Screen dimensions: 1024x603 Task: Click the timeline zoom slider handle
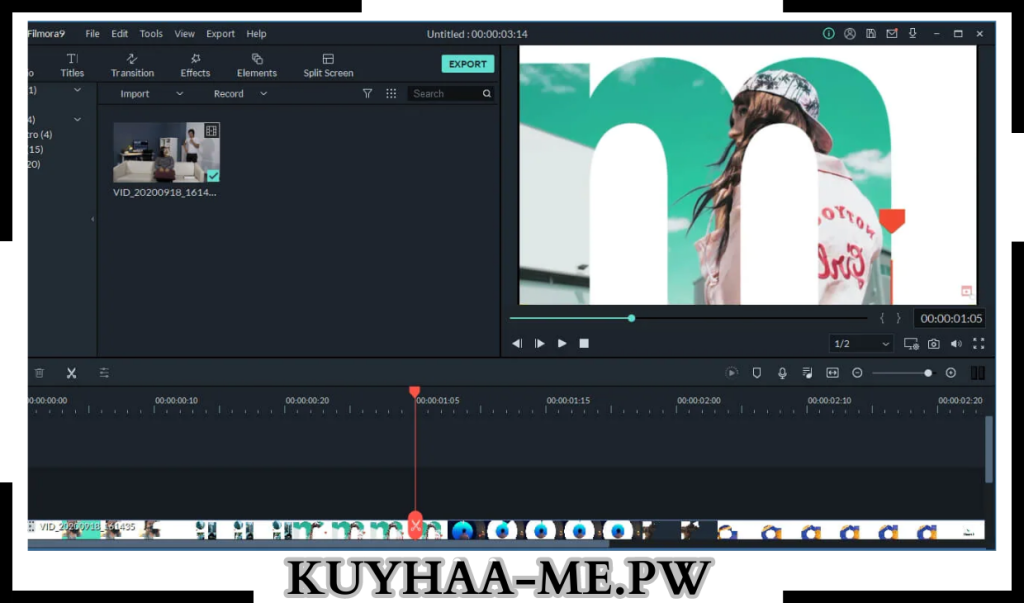(x=928, y=373)
